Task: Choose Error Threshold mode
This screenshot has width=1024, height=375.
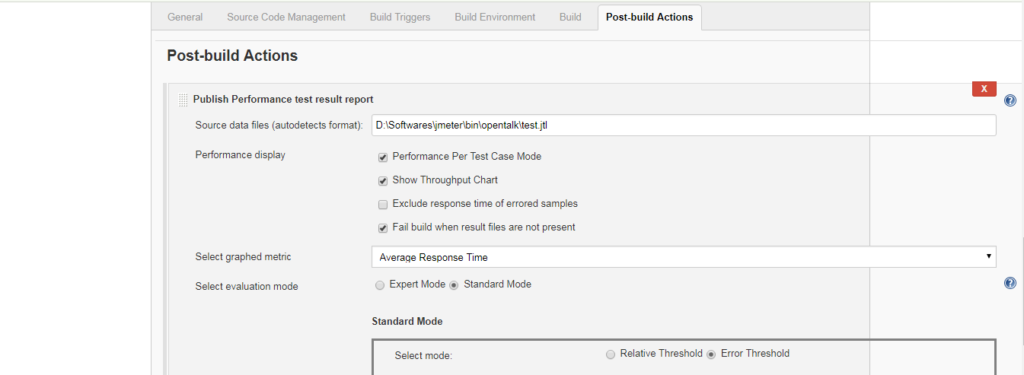Action: point(712,354)
